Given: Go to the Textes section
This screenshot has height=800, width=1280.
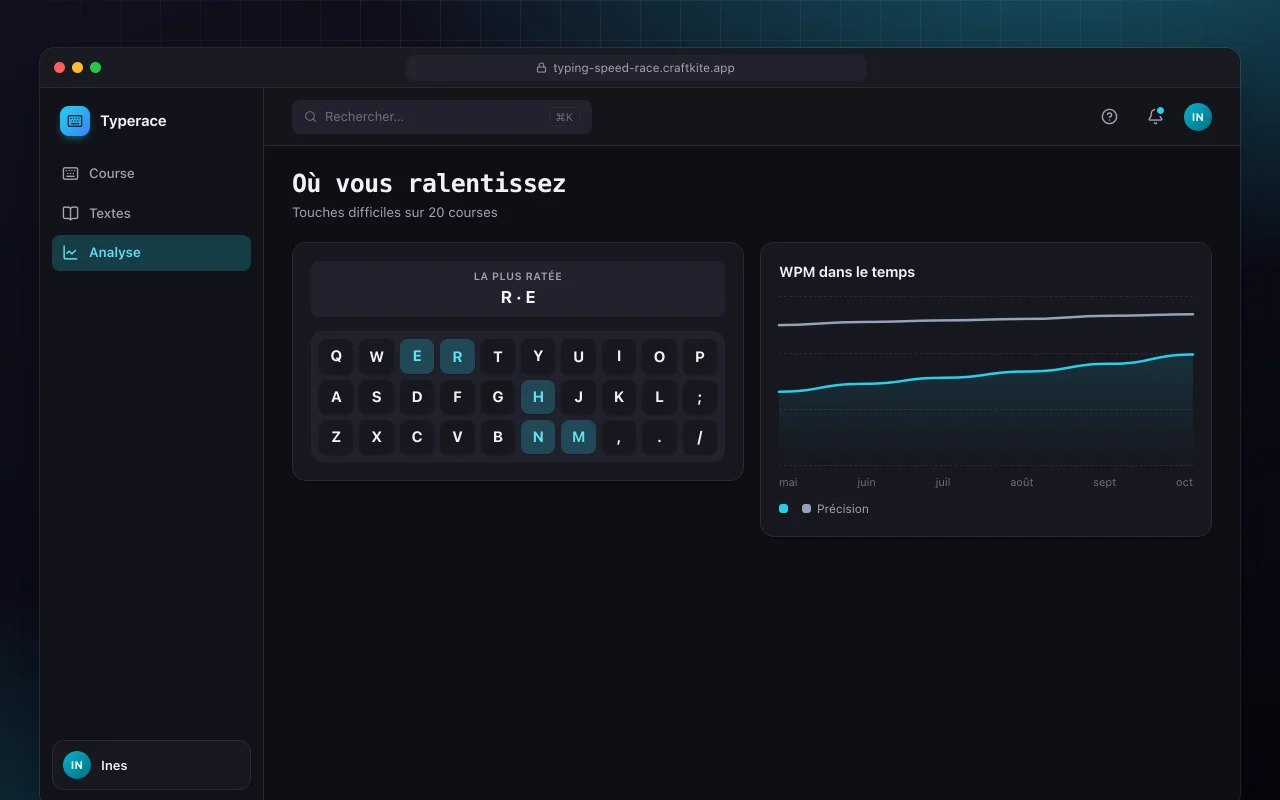Looking at the screenshot, I should 151,213.
